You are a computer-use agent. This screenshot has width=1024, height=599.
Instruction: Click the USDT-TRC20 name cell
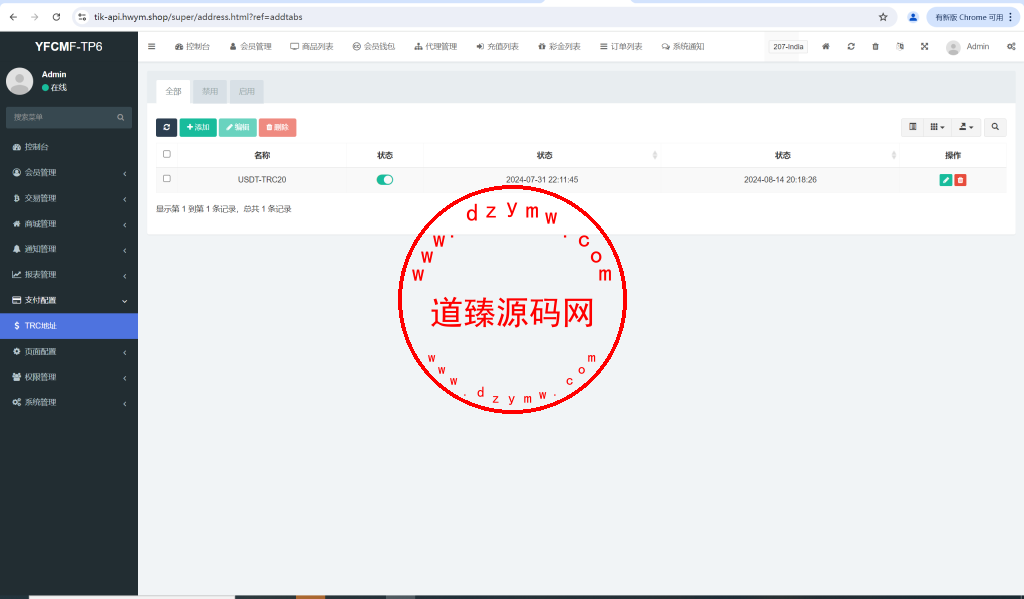coord(262,180)
